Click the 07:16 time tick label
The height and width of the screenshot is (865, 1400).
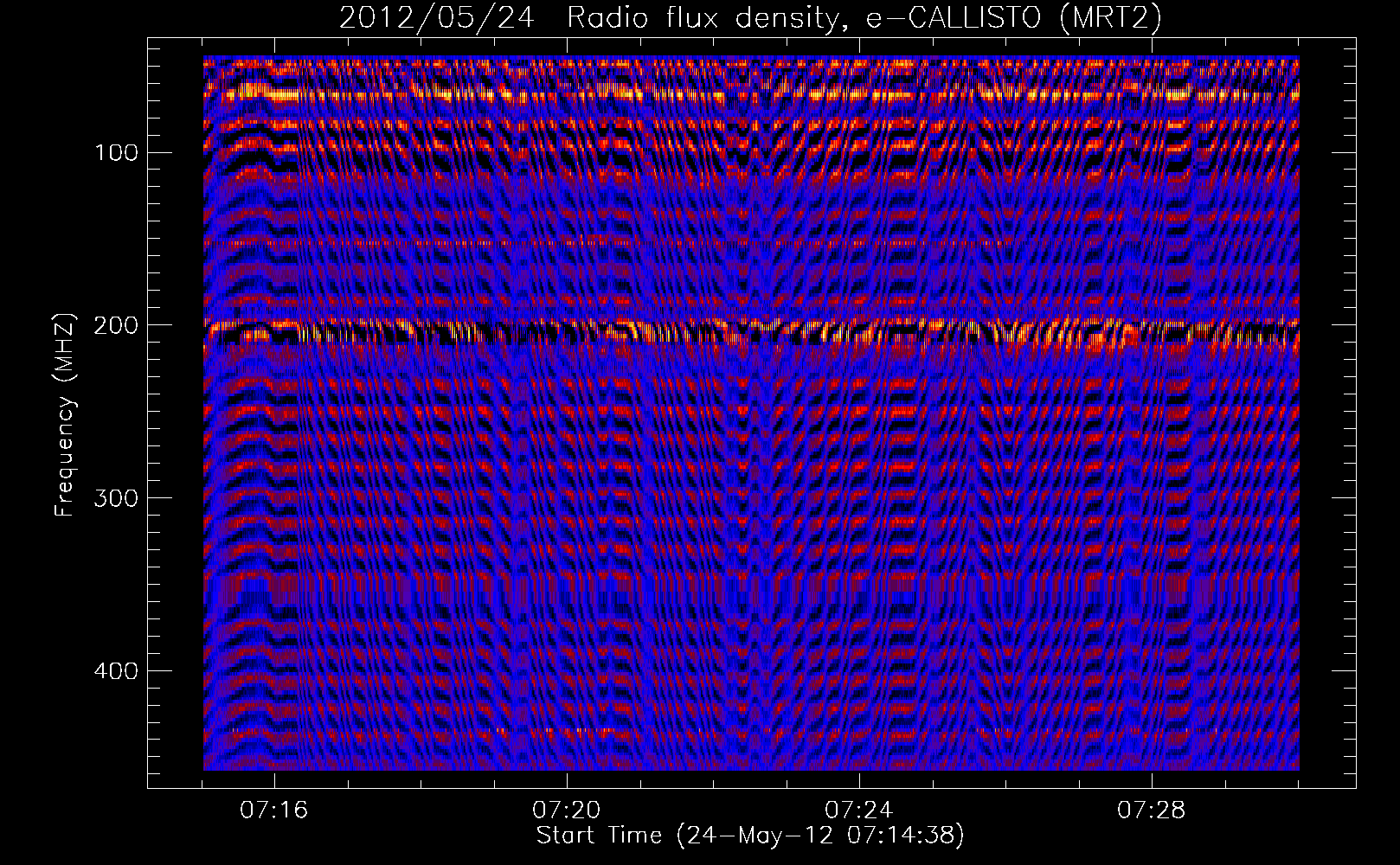[x=274, y=811]
